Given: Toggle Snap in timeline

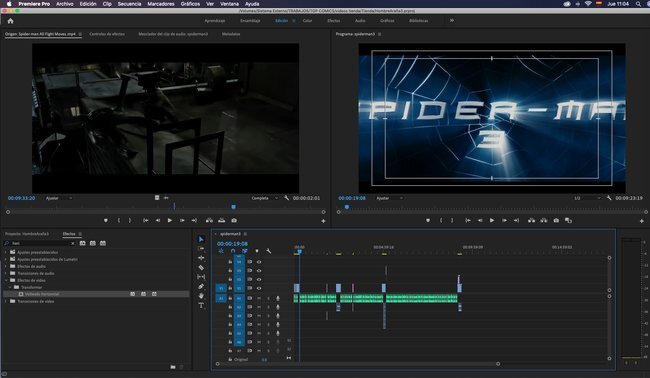Looking at the screenshot, I should (x=233, y=251).
